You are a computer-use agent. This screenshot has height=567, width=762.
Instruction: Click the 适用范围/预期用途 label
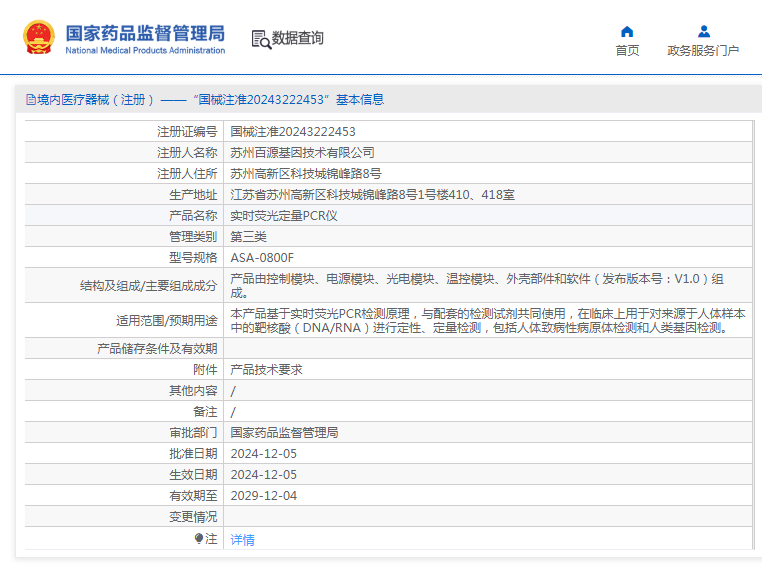166,321
